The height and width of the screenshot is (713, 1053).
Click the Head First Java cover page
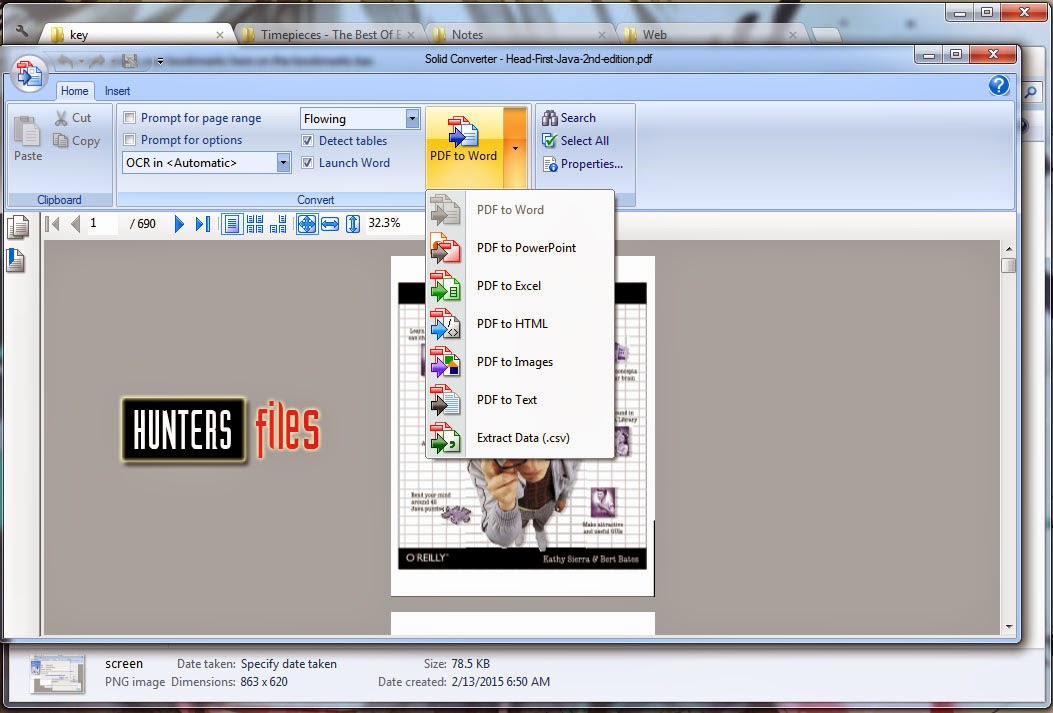(522, 426)
